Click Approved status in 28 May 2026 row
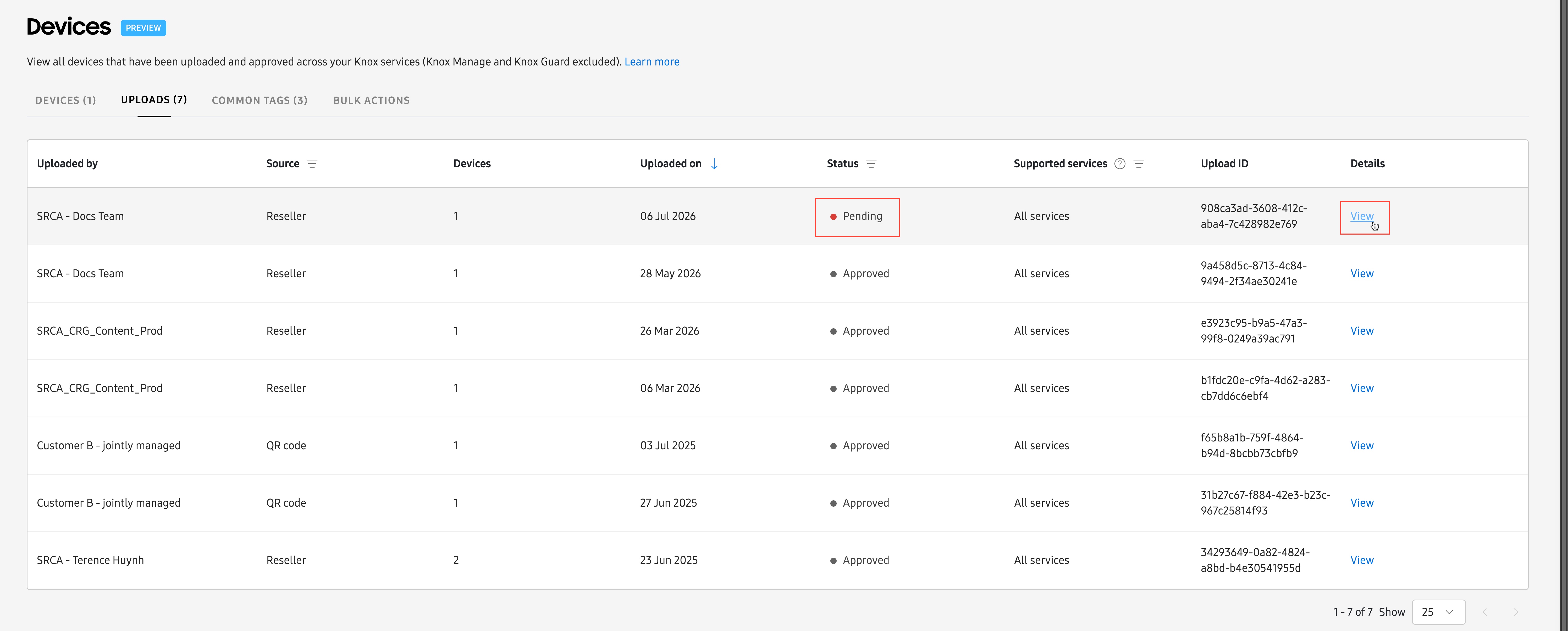1568x631 pixels. (x=859, y=274)
